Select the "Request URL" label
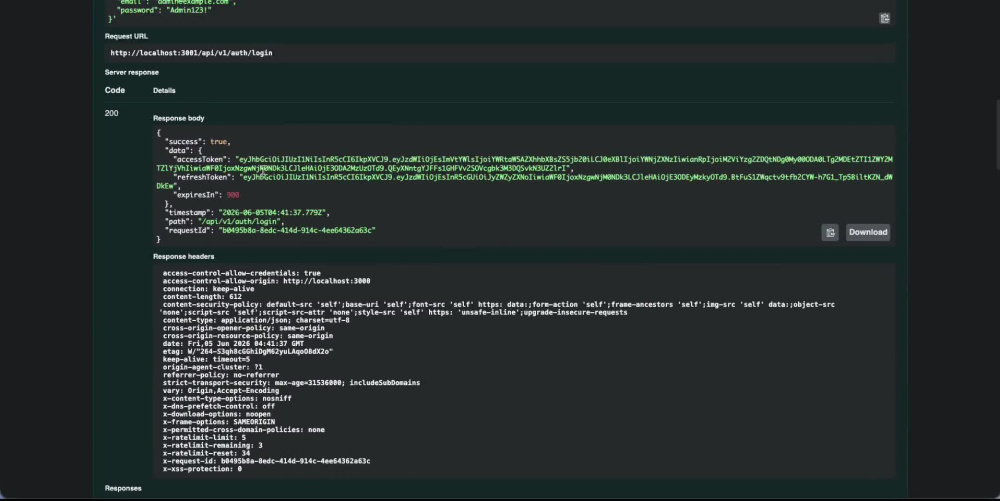The image size is (1000, 501). pyautogui.click(x=126, y=36)
